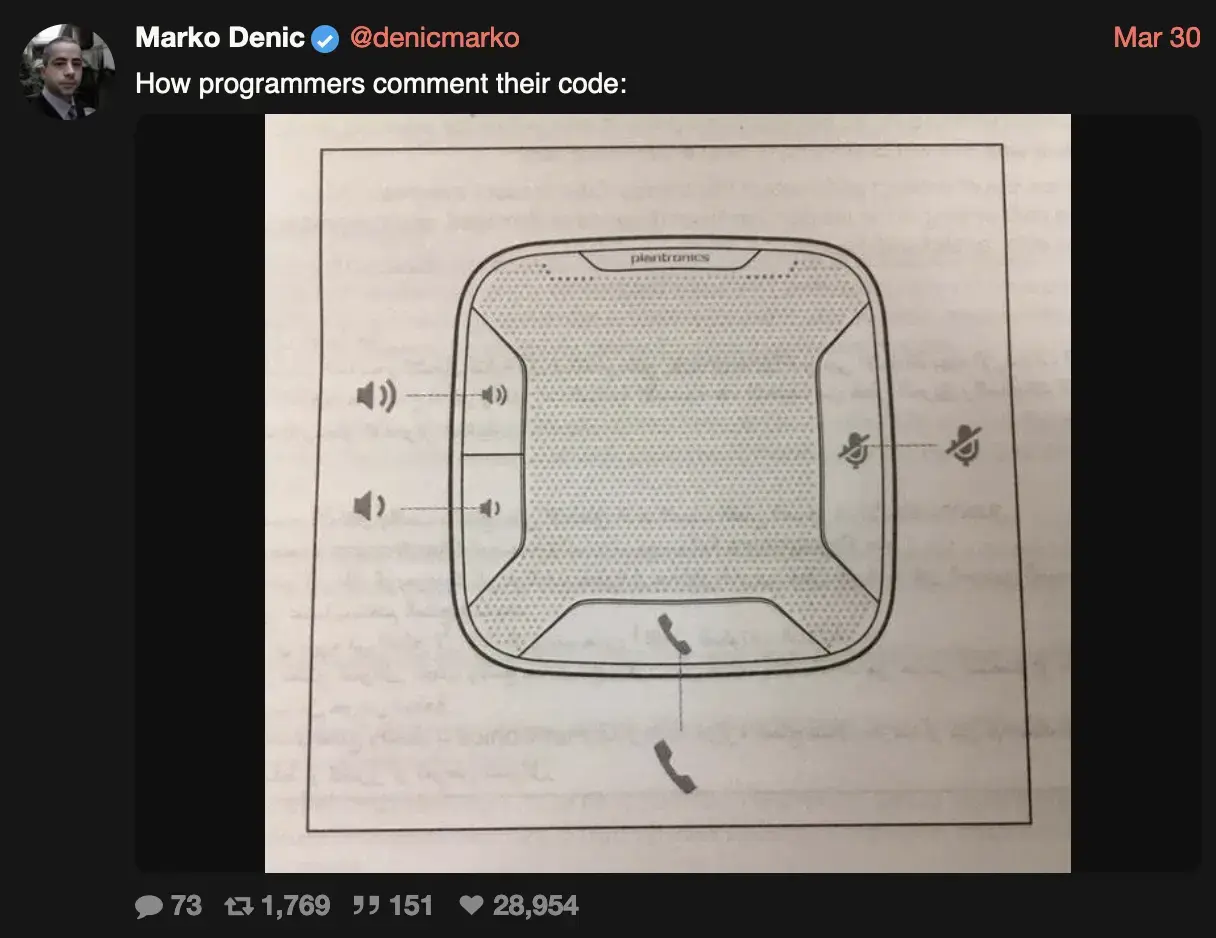Screen dimensions: 1216x938
Task: Click the reply speech bubble icon
Action: [x=149, y=906]
